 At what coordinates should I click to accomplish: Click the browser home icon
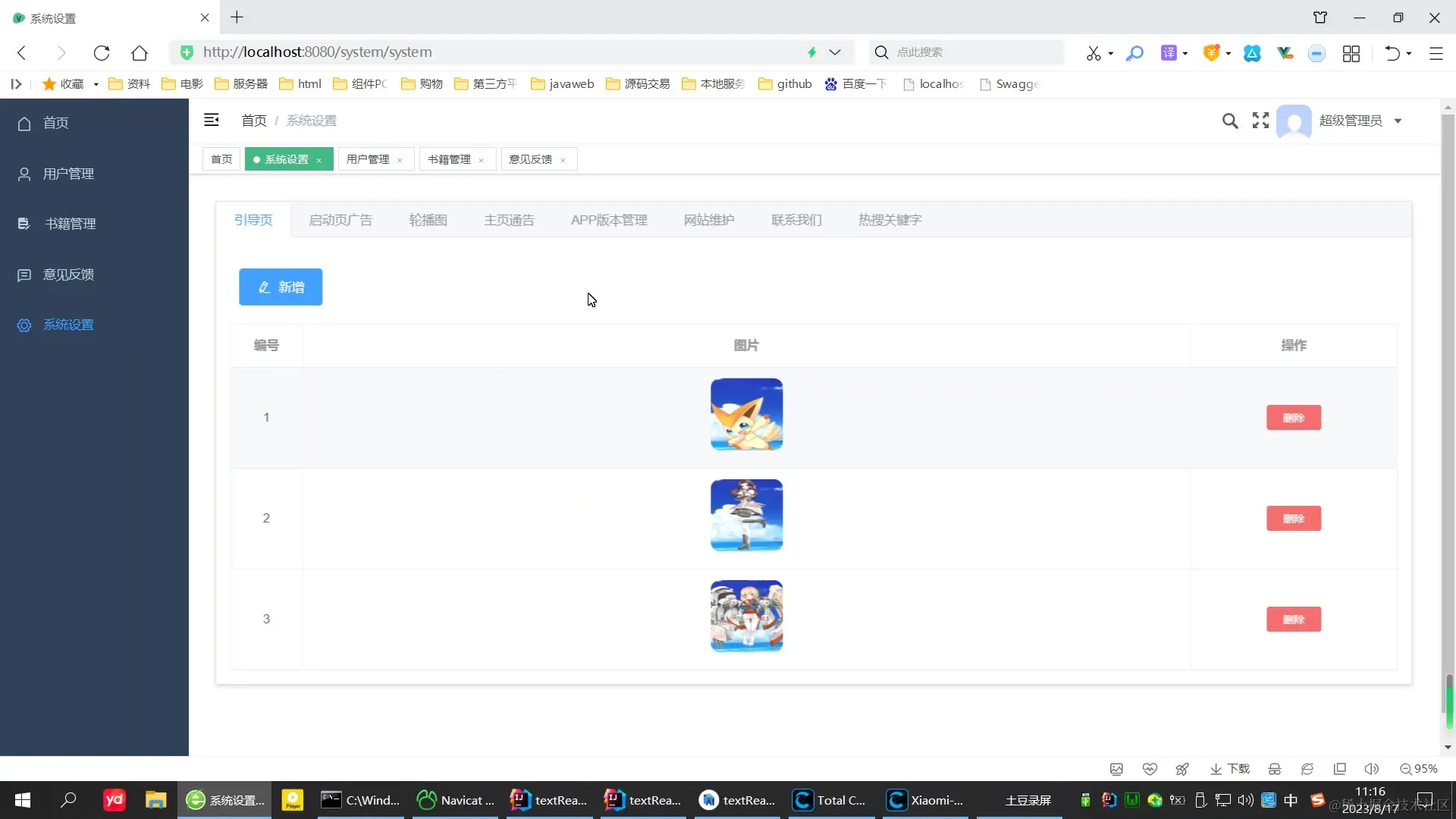click(140, 52)
